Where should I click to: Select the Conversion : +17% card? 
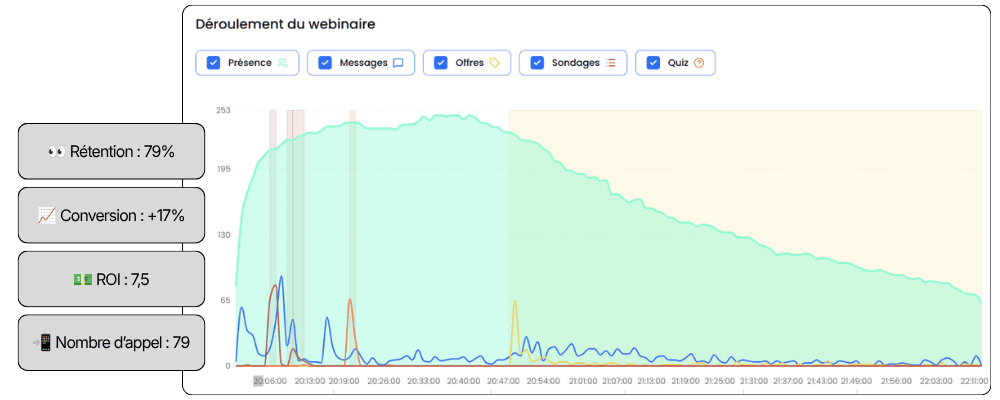point(112,216)
